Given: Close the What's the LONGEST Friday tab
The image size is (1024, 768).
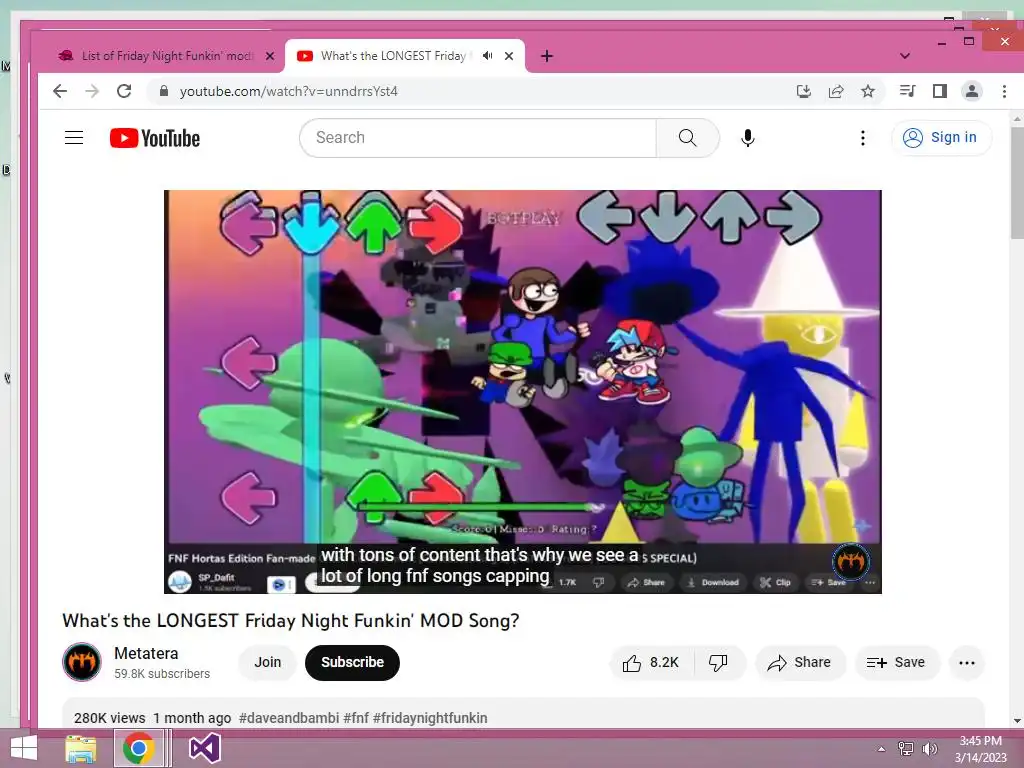Looking at the screenshot, I should point(509,56).
